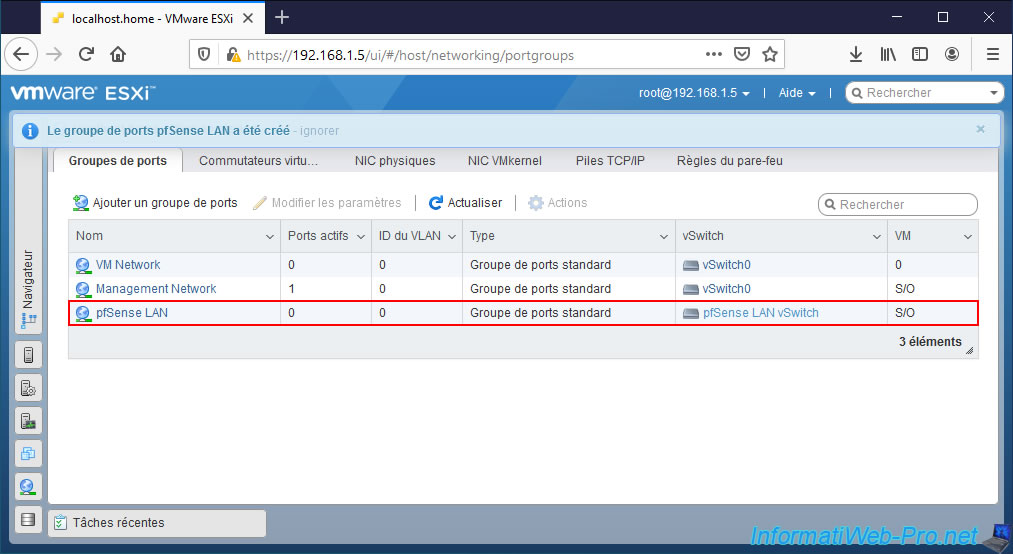
Task: Click the browser address bar URL
Action: click(x=410, y=56)
